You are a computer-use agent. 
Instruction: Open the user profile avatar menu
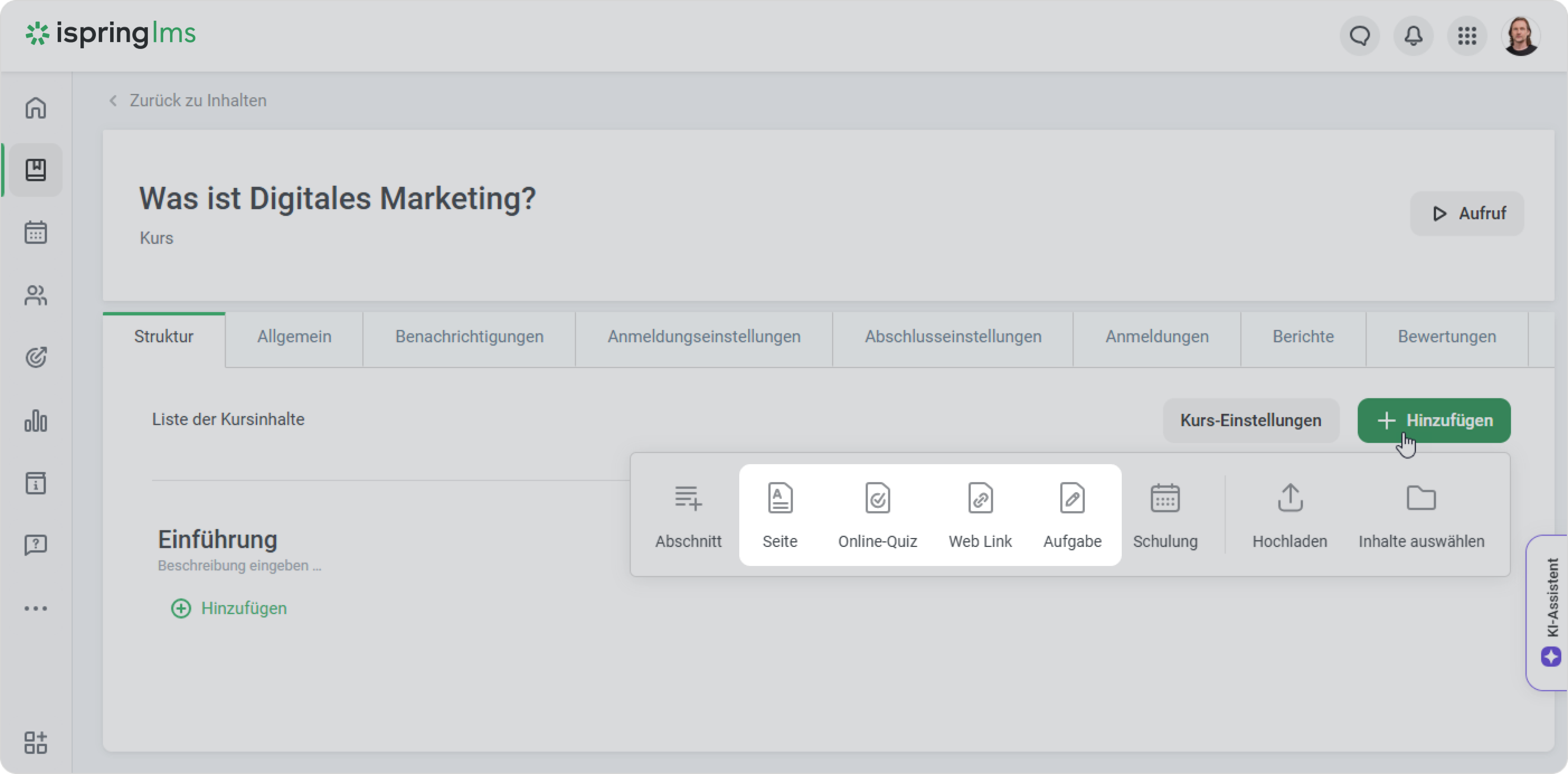pos(1520,36)
